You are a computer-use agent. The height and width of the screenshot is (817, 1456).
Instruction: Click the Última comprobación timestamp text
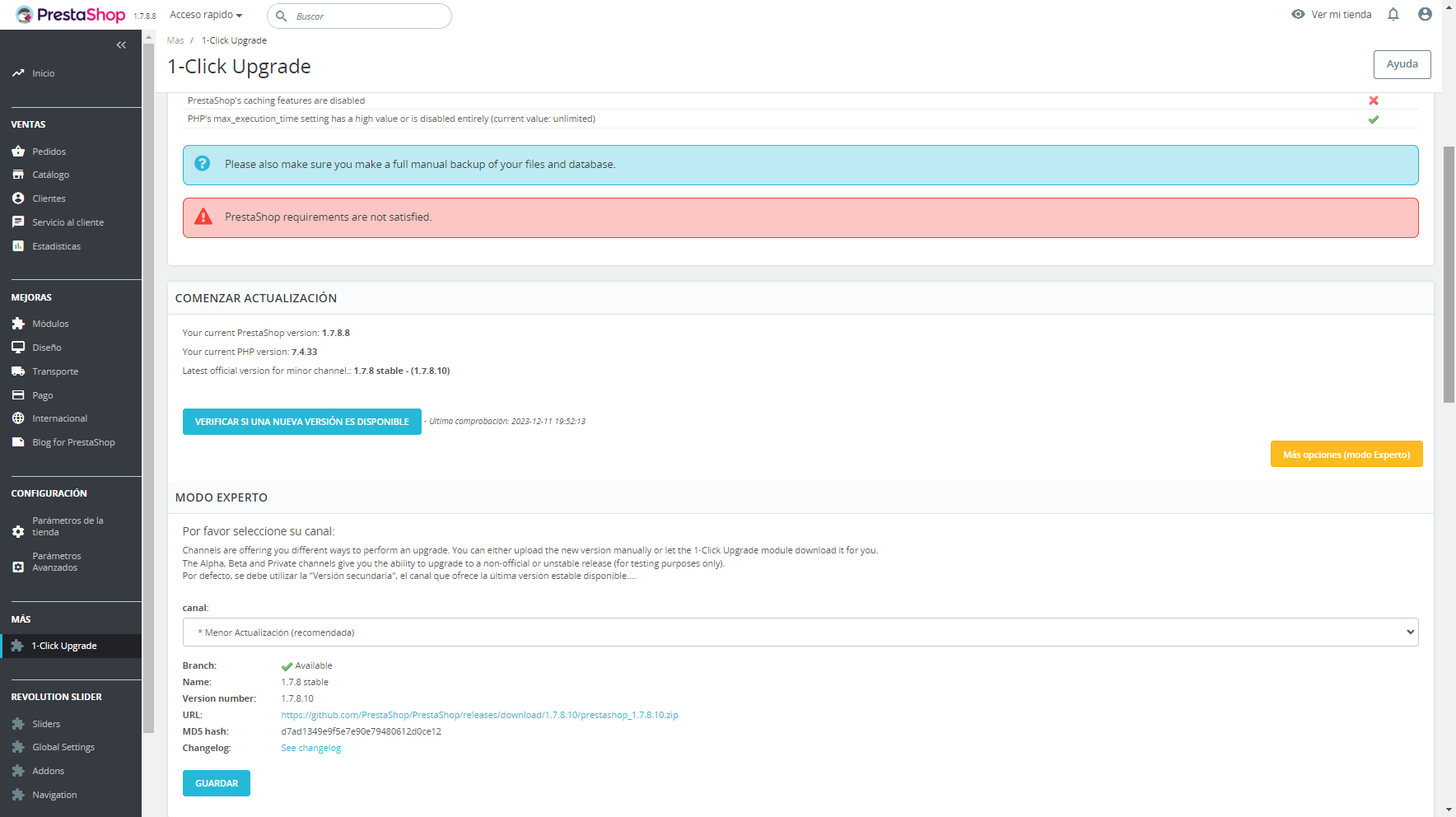click(507, 422)
